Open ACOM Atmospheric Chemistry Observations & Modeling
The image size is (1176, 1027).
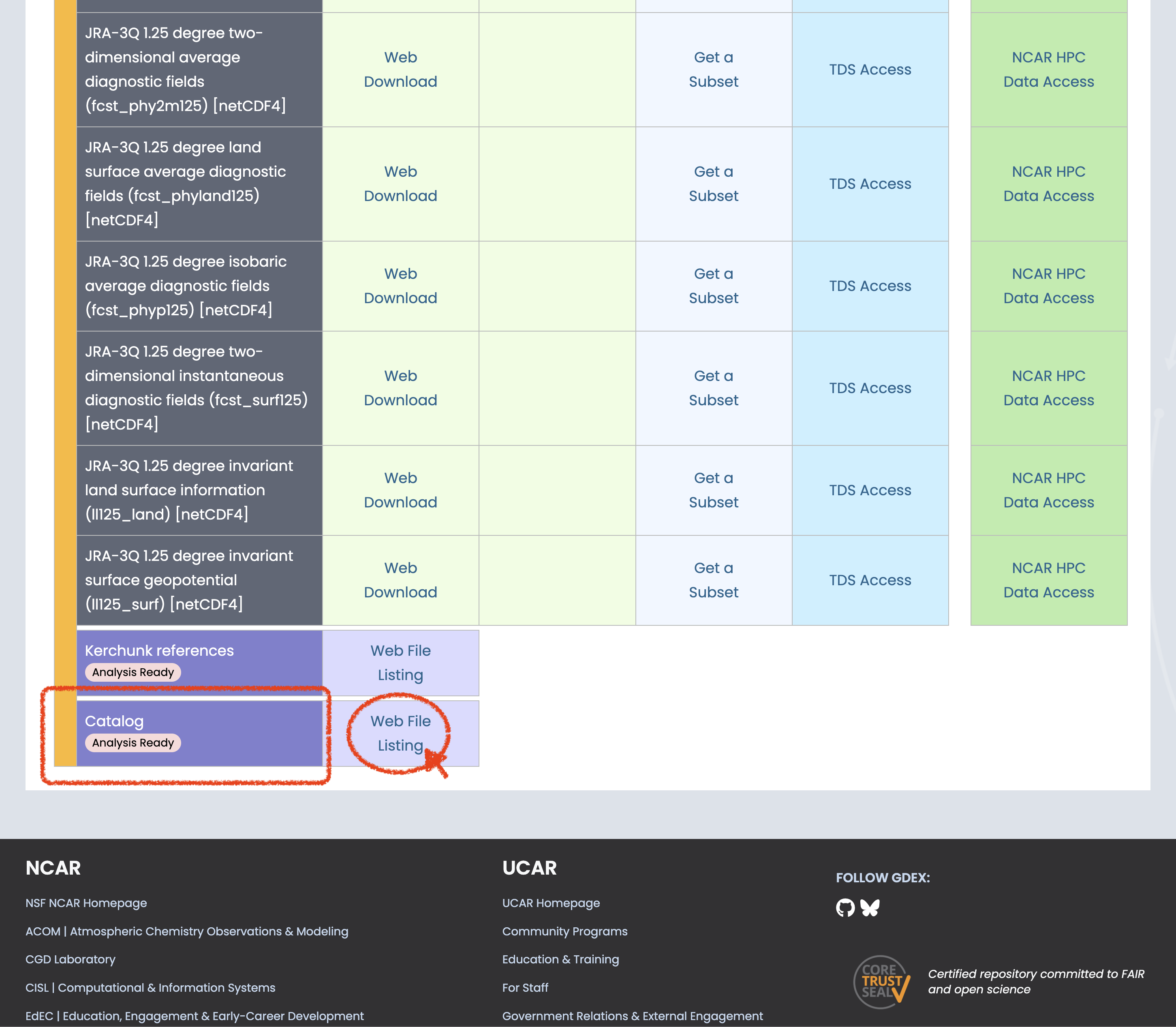186,931
